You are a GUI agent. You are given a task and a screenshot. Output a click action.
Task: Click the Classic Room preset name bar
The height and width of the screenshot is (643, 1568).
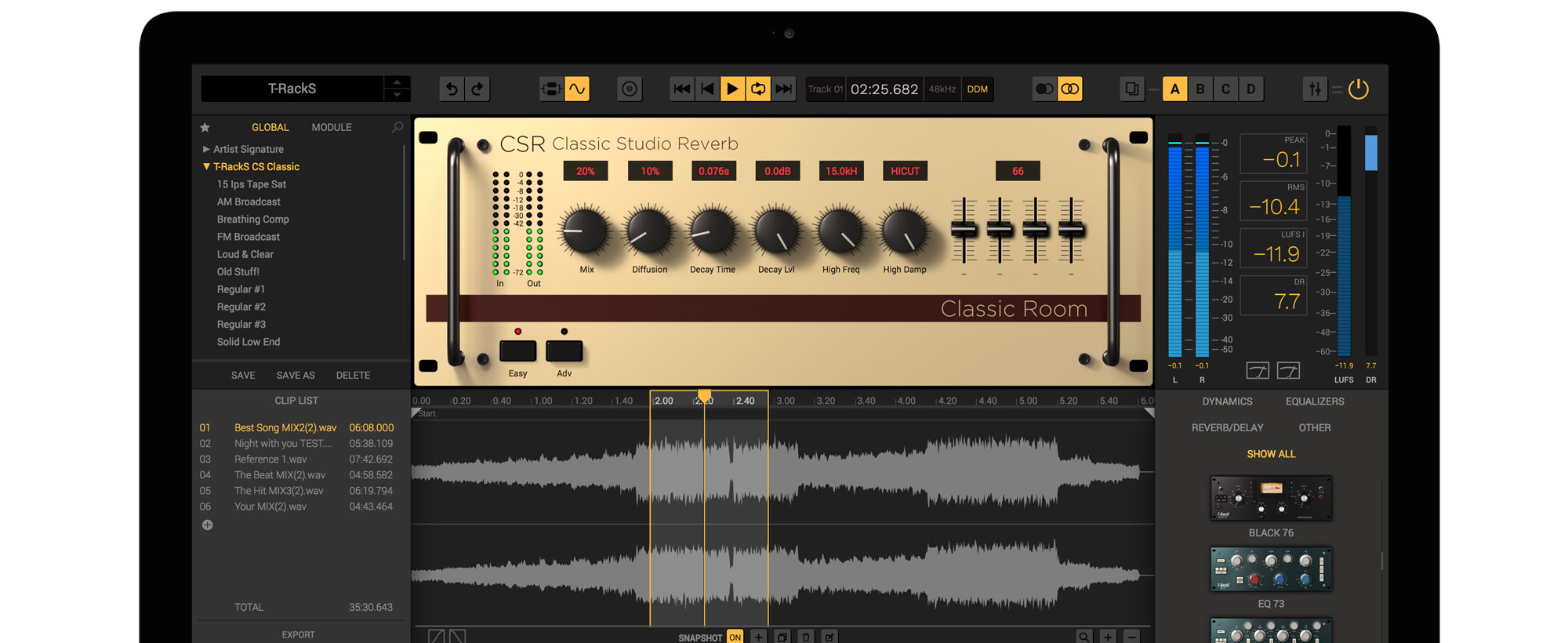pyautogui.click(x=783, y=308)
